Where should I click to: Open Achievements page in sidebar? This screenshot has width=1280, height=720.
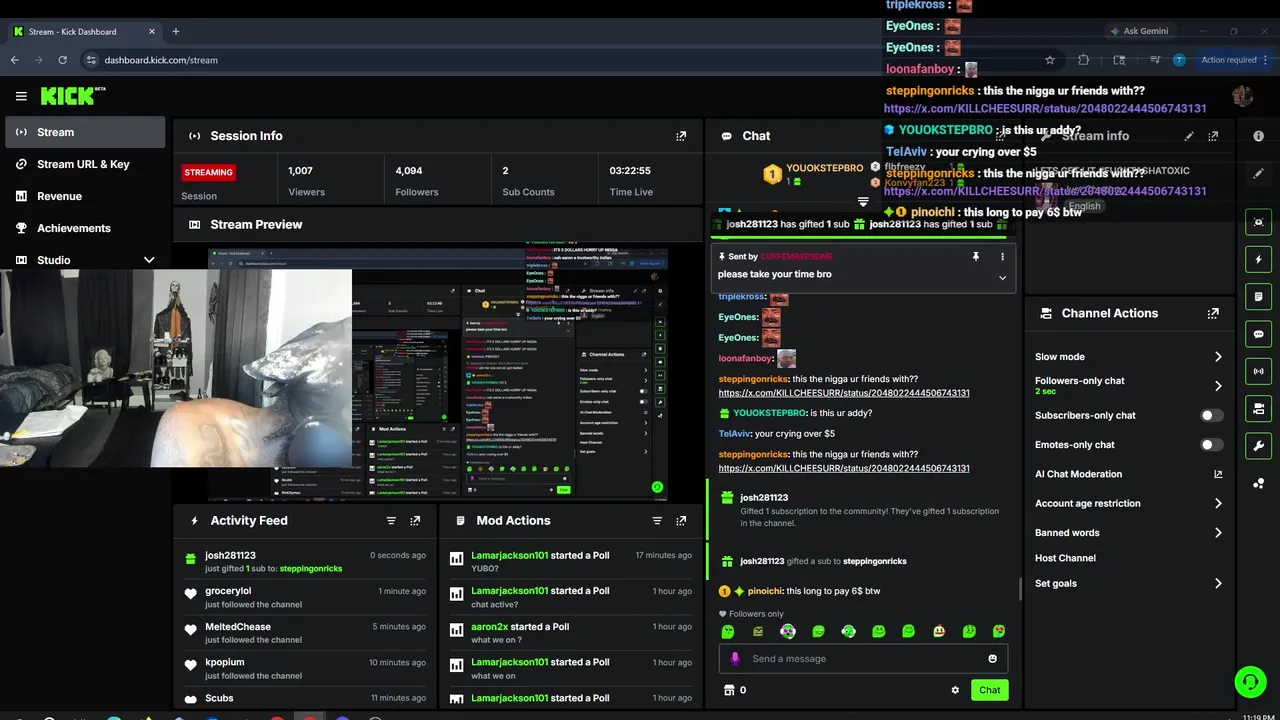(x=85, y=228)
